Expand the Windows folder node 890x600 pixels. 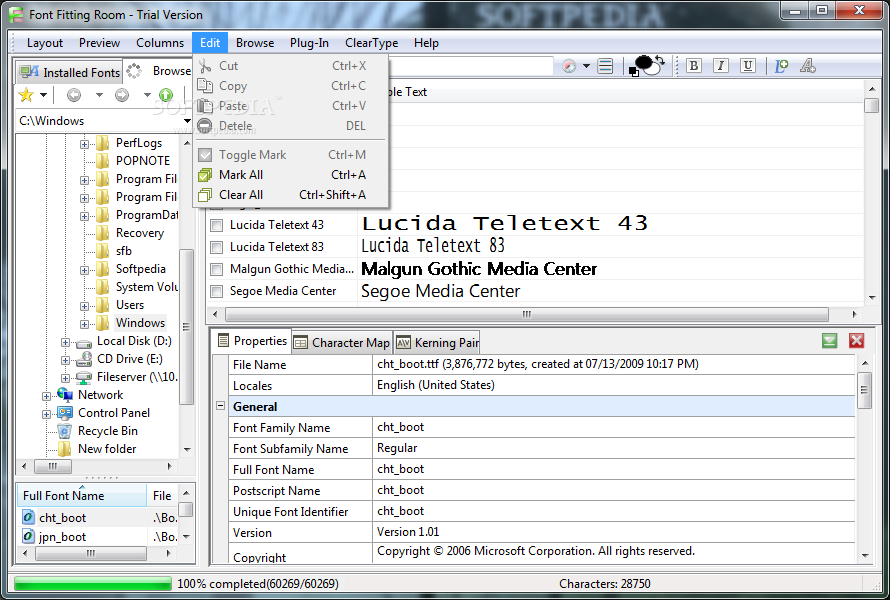(84, 324)
